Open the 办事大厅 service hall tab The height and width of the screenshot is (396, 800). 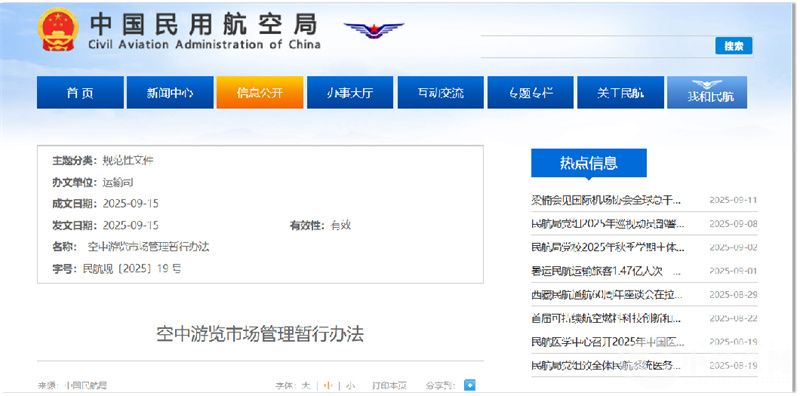coord(350,92)
